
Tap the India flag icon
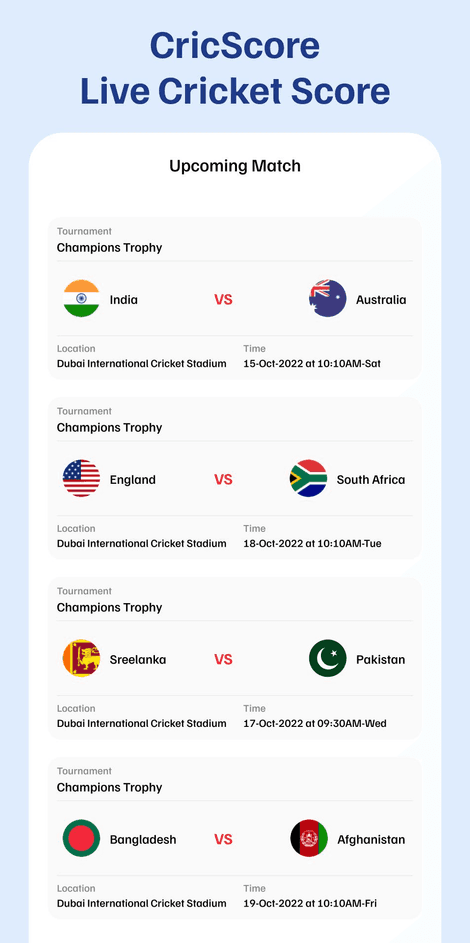(x=81, y=299)
